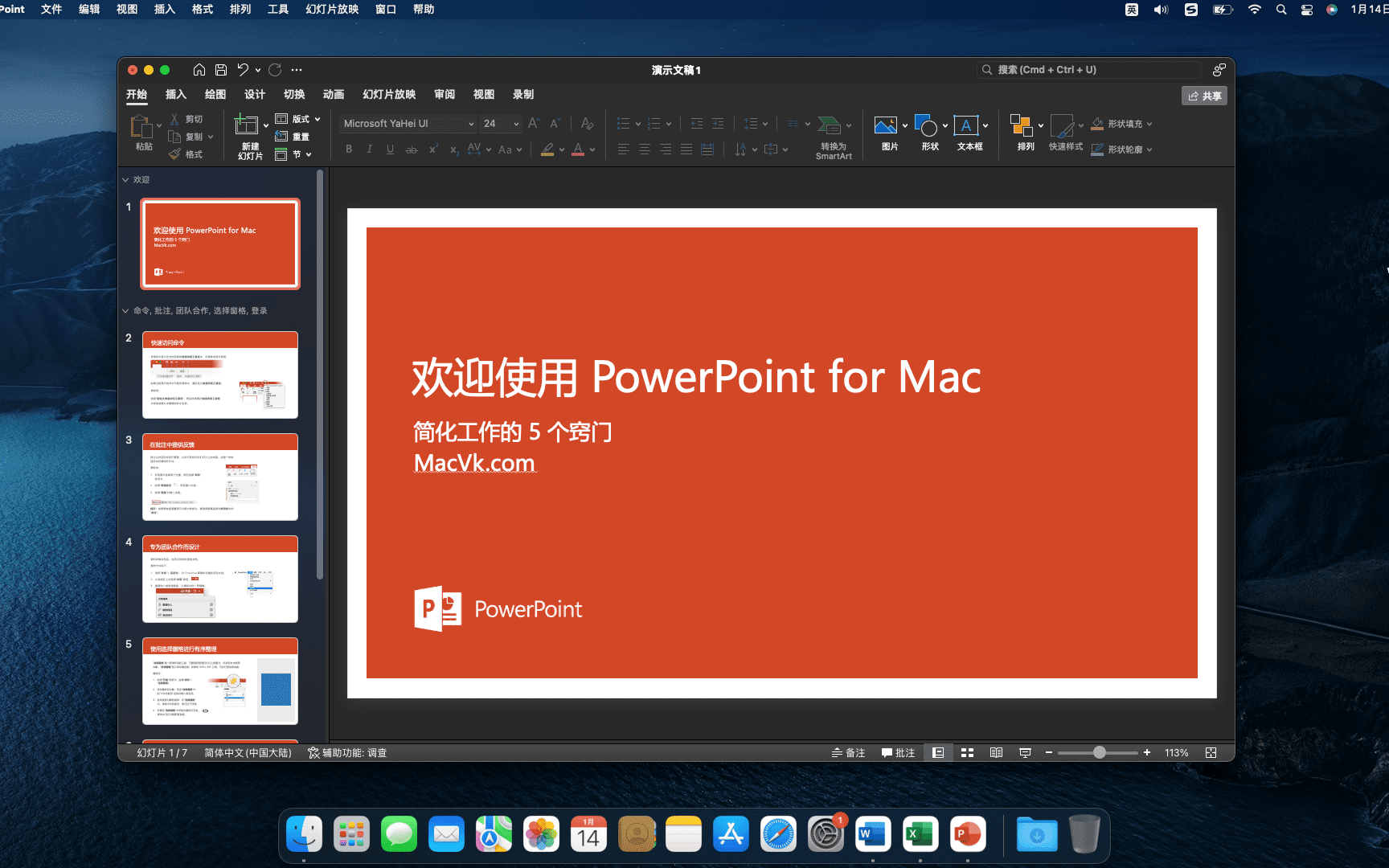Clear all formatting with the eraser A icon
1389x868 pixels.
point(588,124)
